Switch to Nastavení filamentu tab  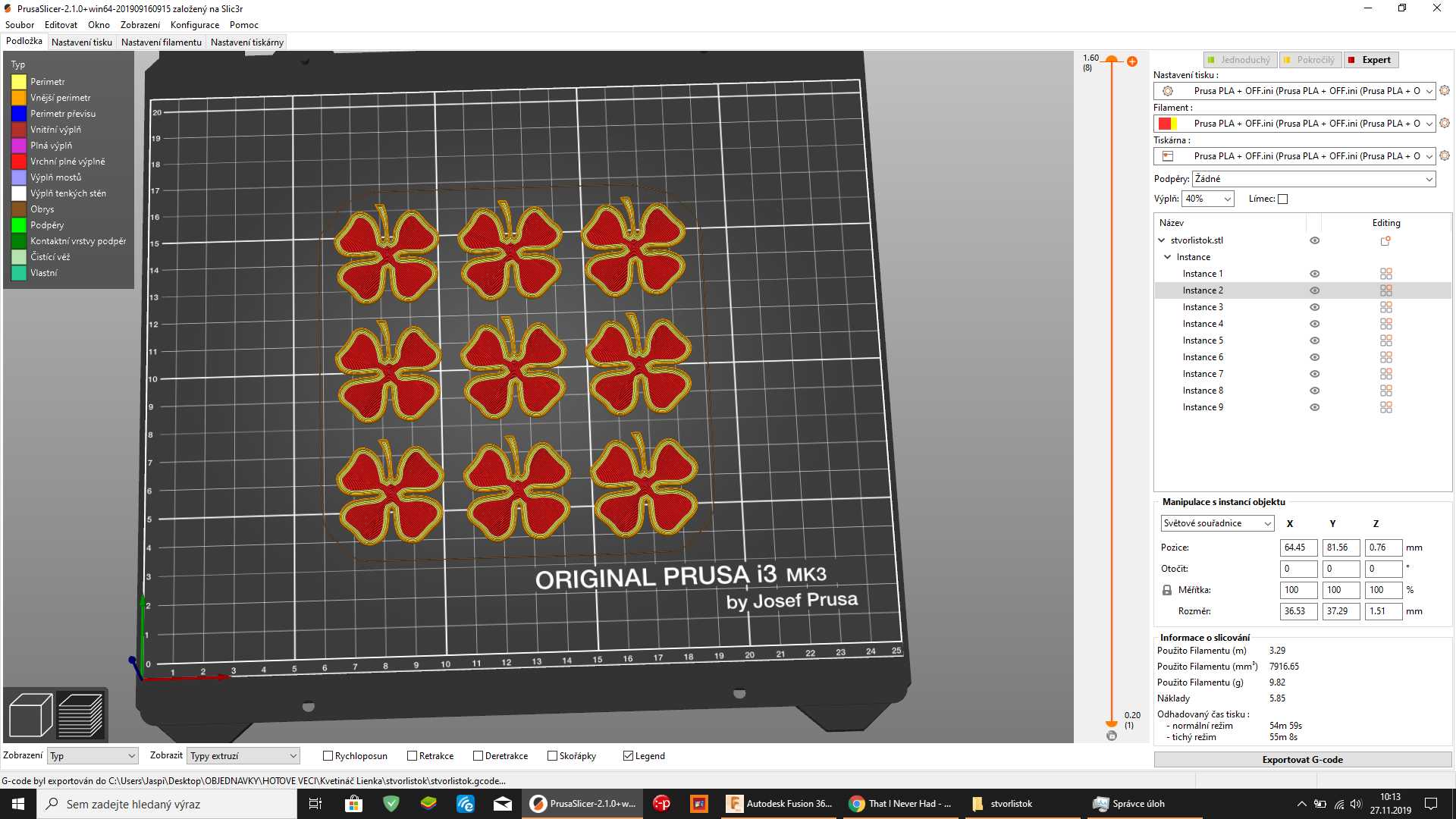tap(162, 42)
